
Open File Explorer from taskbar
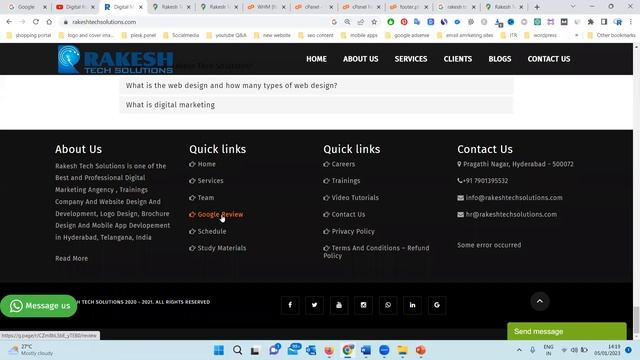(x=402, y=350)
